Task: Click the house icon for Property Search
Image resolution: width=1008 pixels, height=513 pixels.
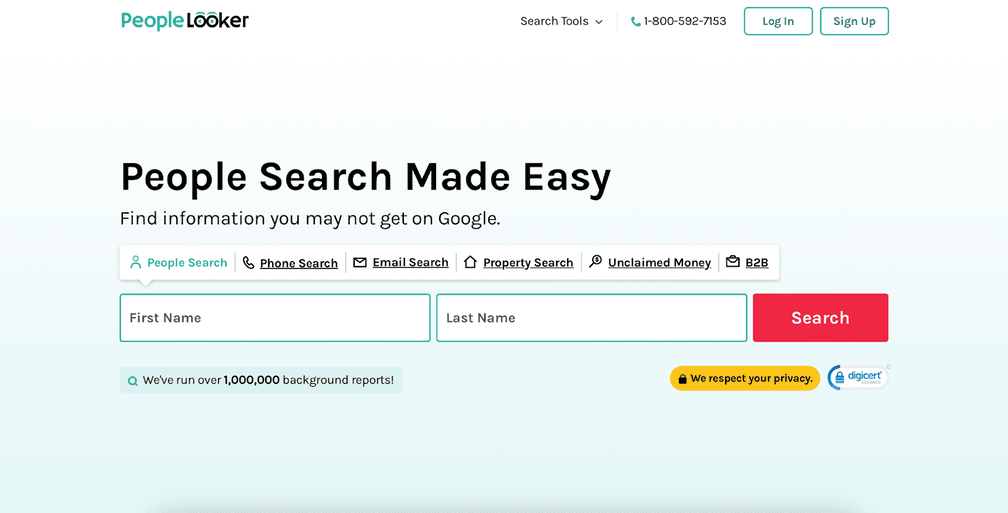Action: coord(470,262)
